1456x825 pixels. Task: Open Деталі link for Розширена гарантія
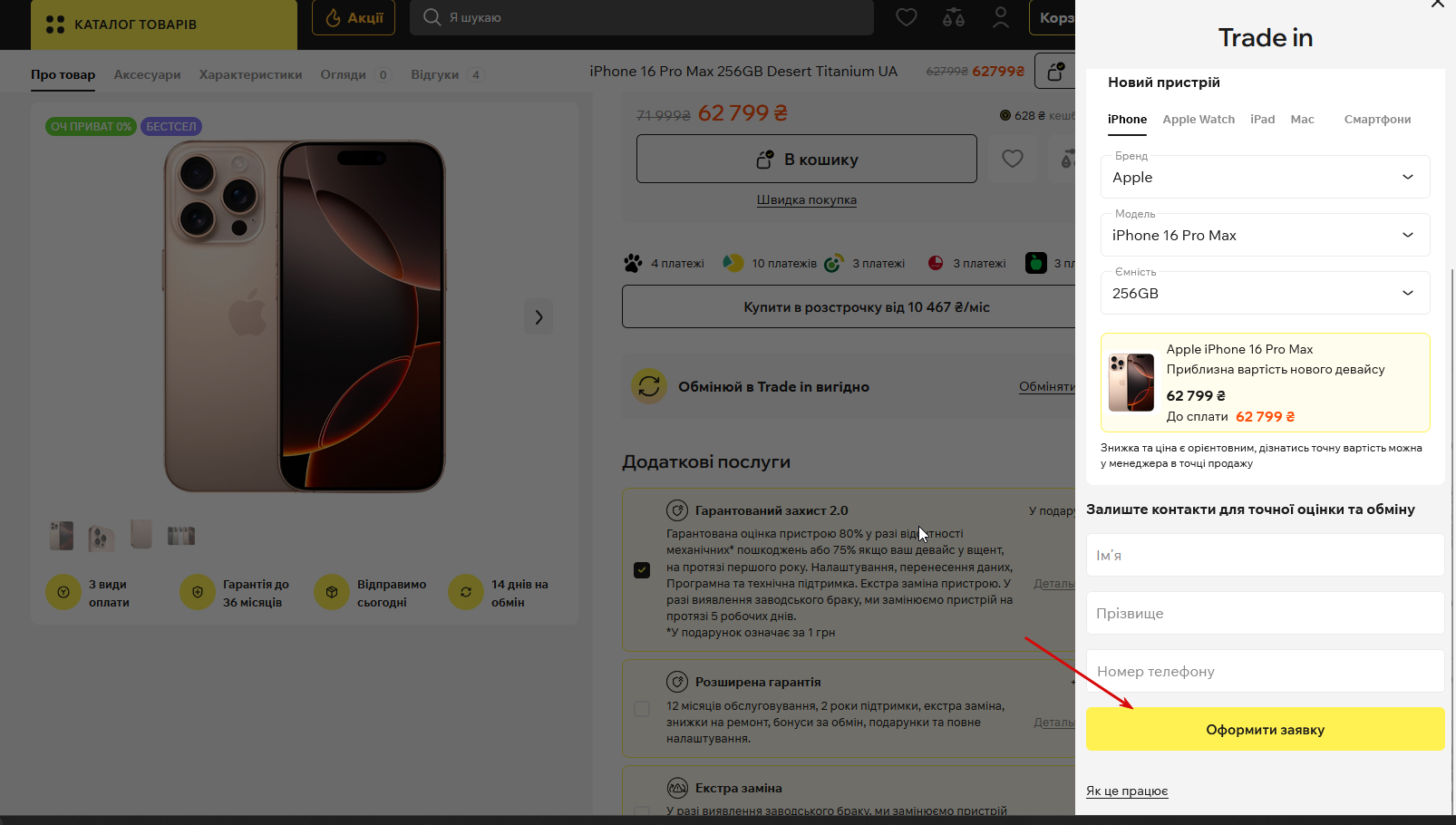coord(1054,723)
